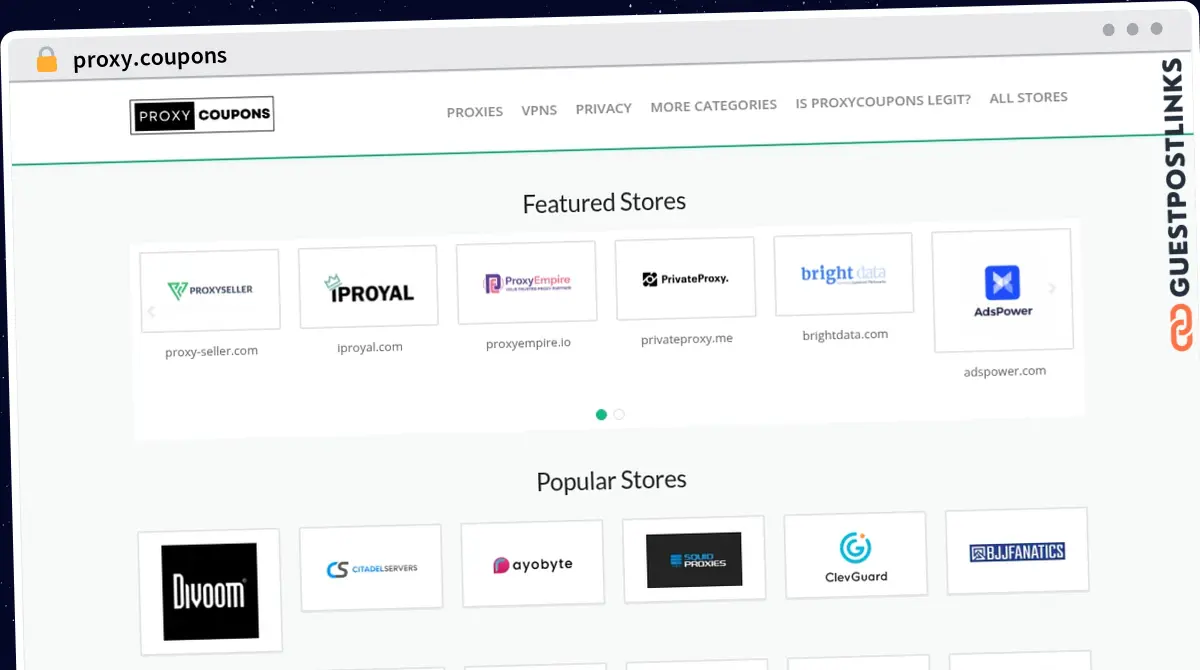
Task: Expand More Categories menu
Action: (x=713, y=105)
